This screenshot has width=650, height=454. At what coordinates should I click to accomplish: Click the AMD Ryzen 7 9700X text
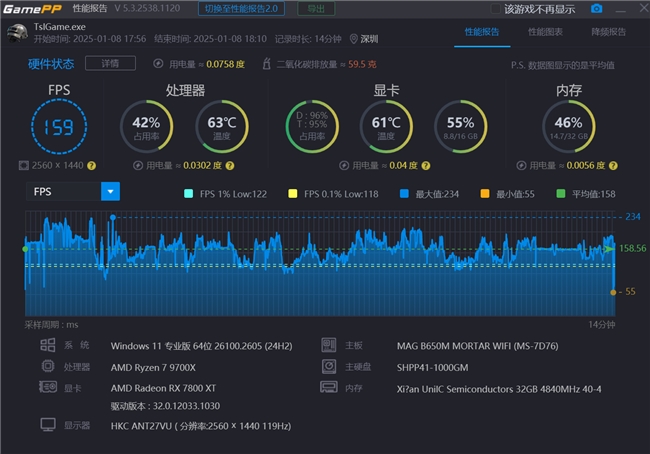[153, 367]
